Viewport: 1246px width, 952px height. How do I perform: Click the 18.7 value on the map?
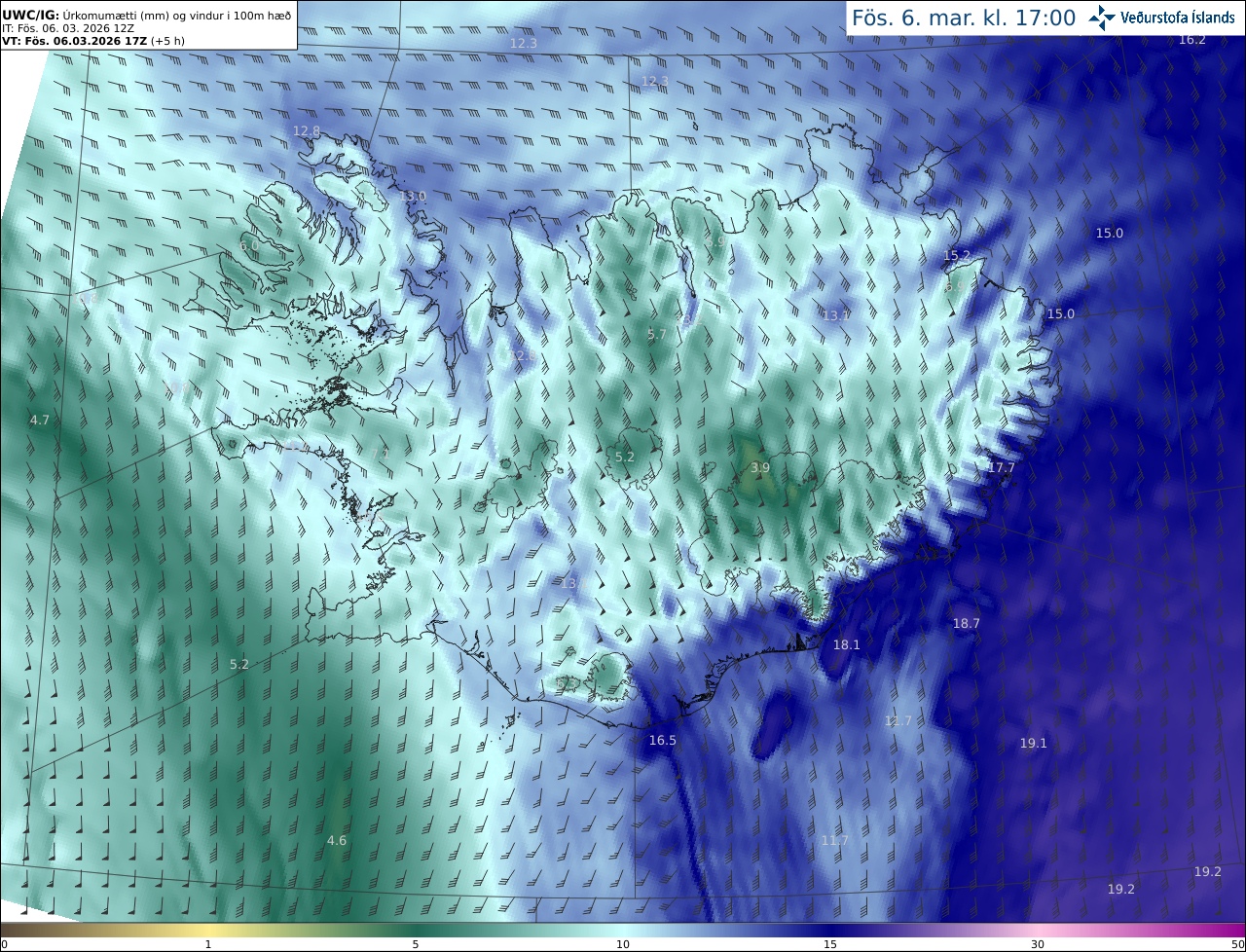(967, 623)
